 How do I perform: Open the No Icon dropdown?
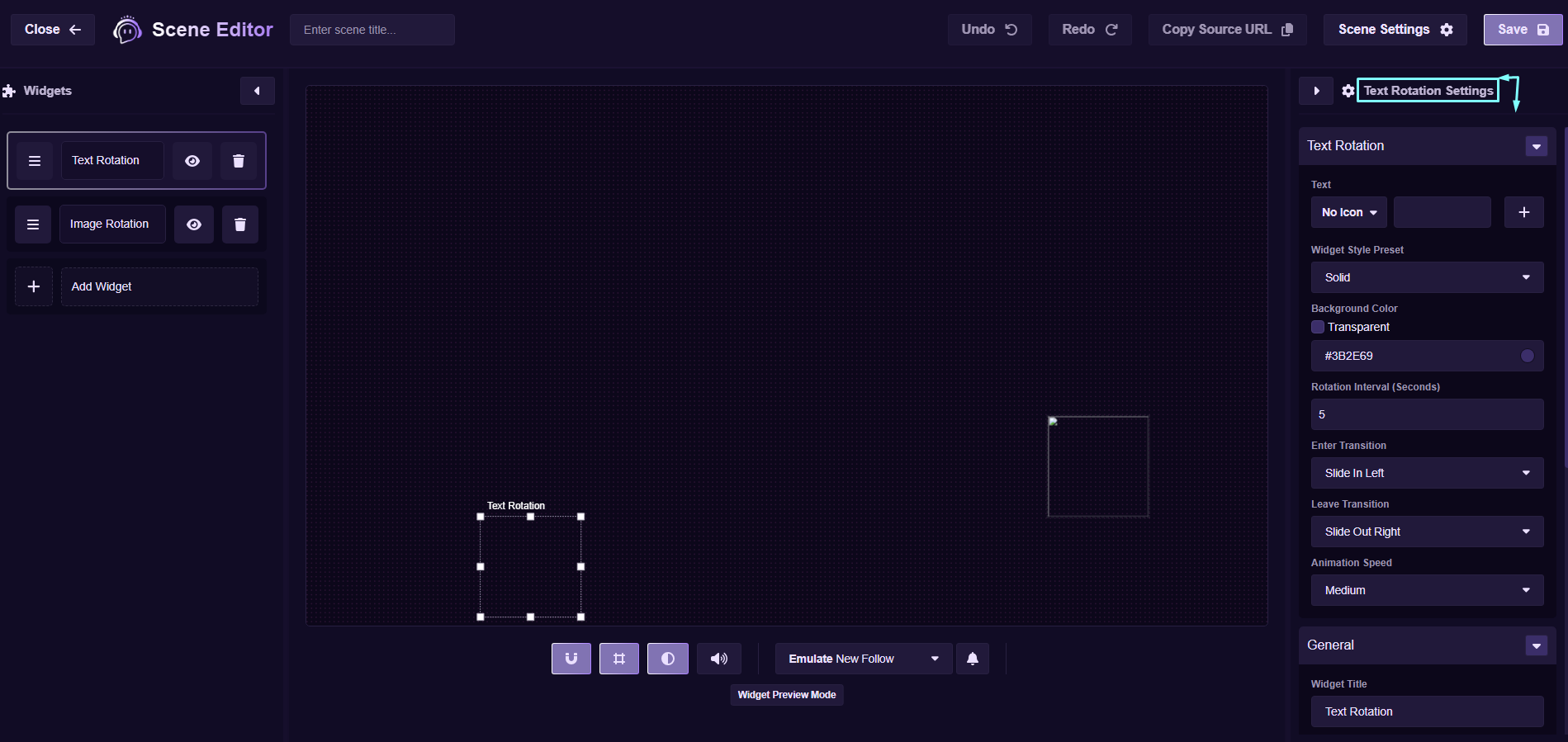(x=1349, y=212)
